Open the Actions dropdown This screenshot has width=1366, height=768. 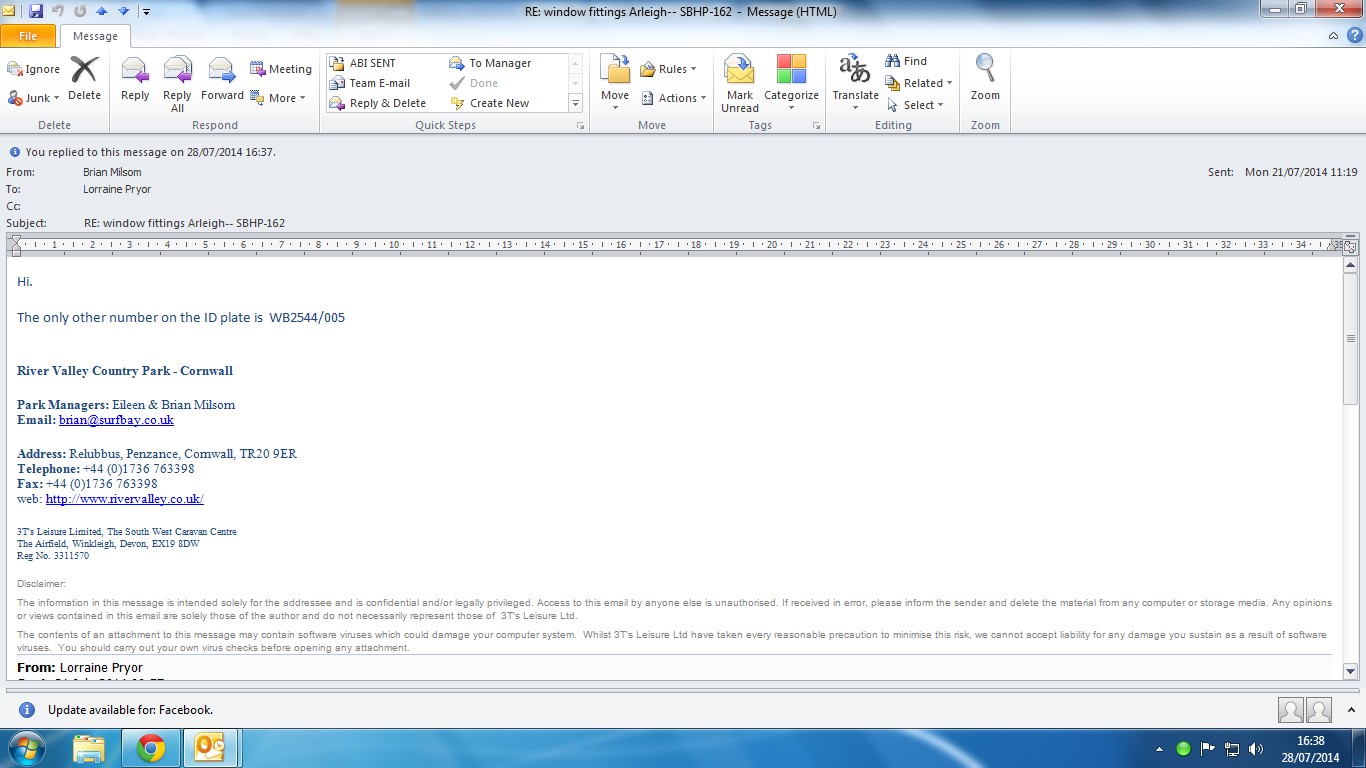point(673,98)
